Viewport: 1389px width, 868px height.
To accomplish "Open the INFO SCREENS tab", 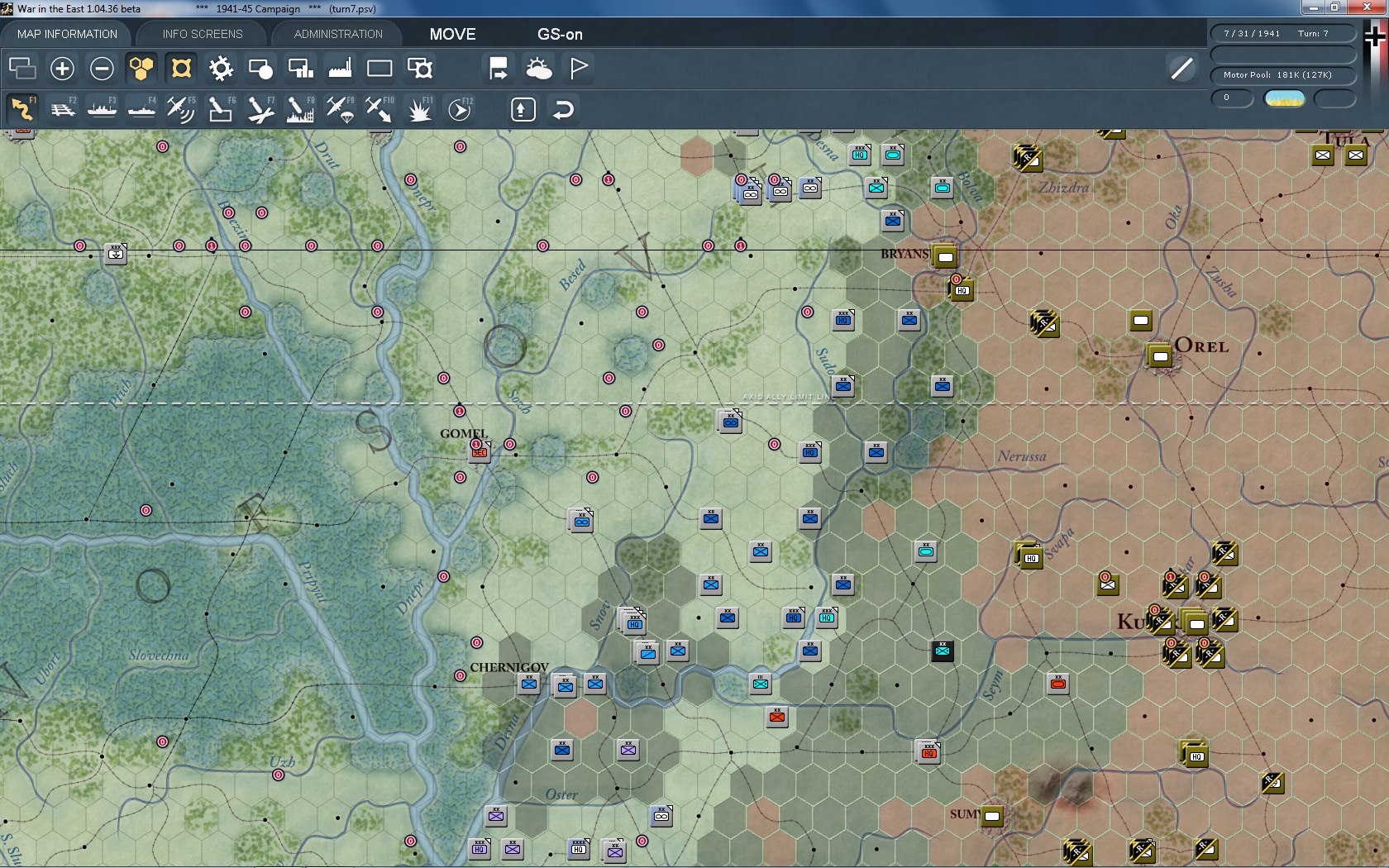I will [x=203, y=34].
